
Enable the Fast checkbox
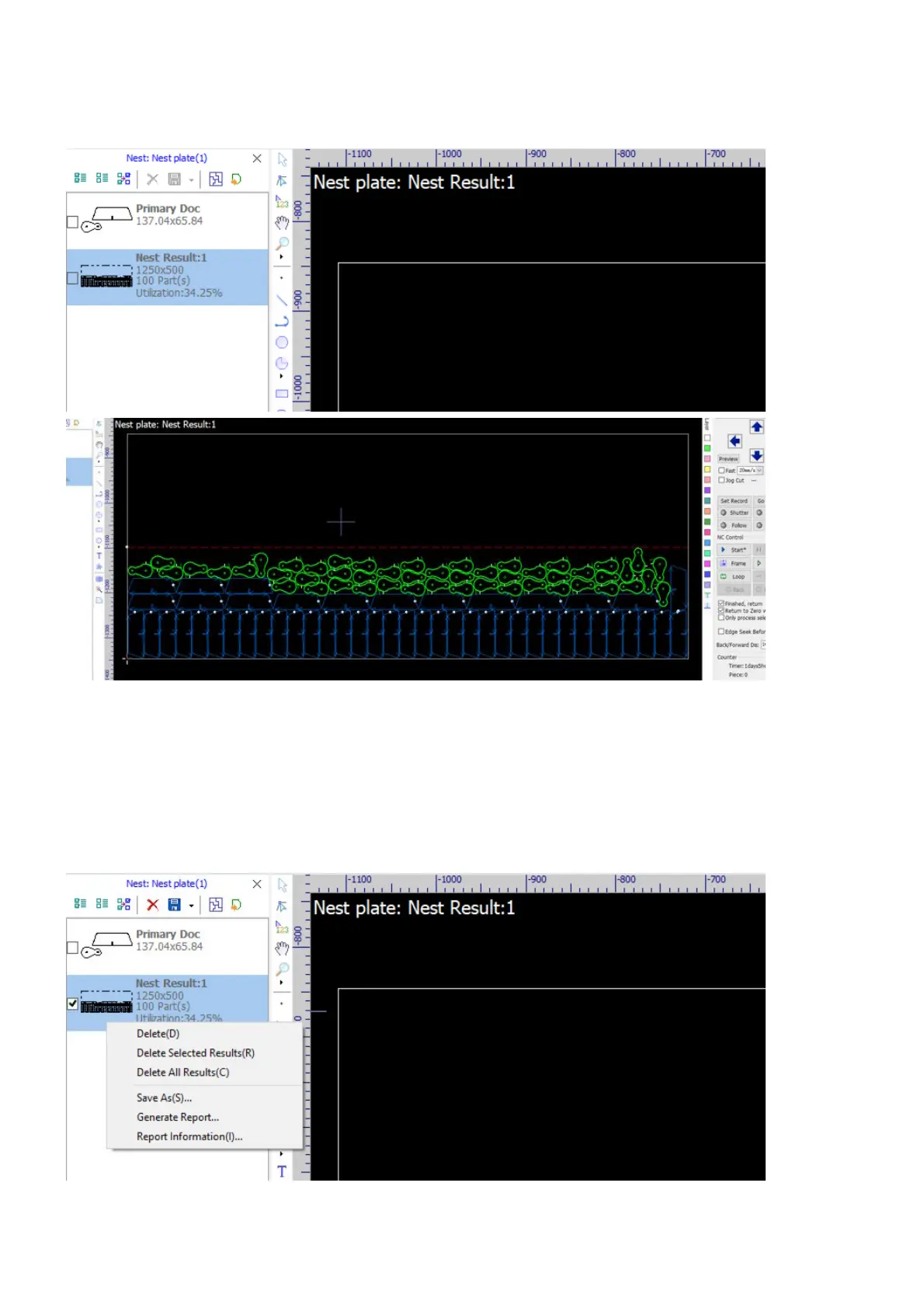721,471
